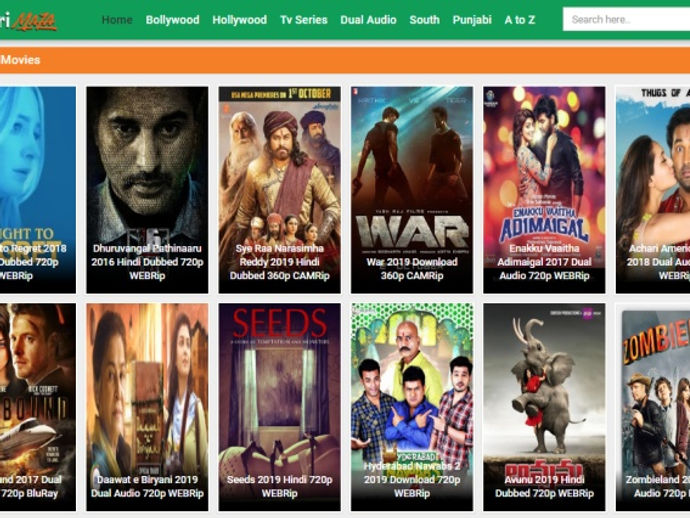Open the Avunu elephant poster
The height and width of the screenshot is (518, 690).
tap(544, 407)
